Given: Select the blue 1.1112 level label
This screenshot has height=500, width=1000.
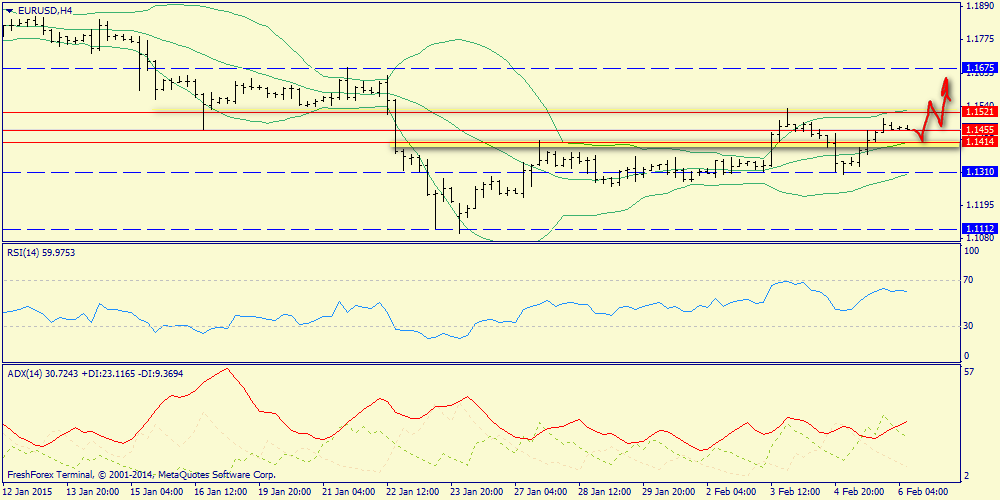Looking at the screenshot, I should click(x=980, y=228).
